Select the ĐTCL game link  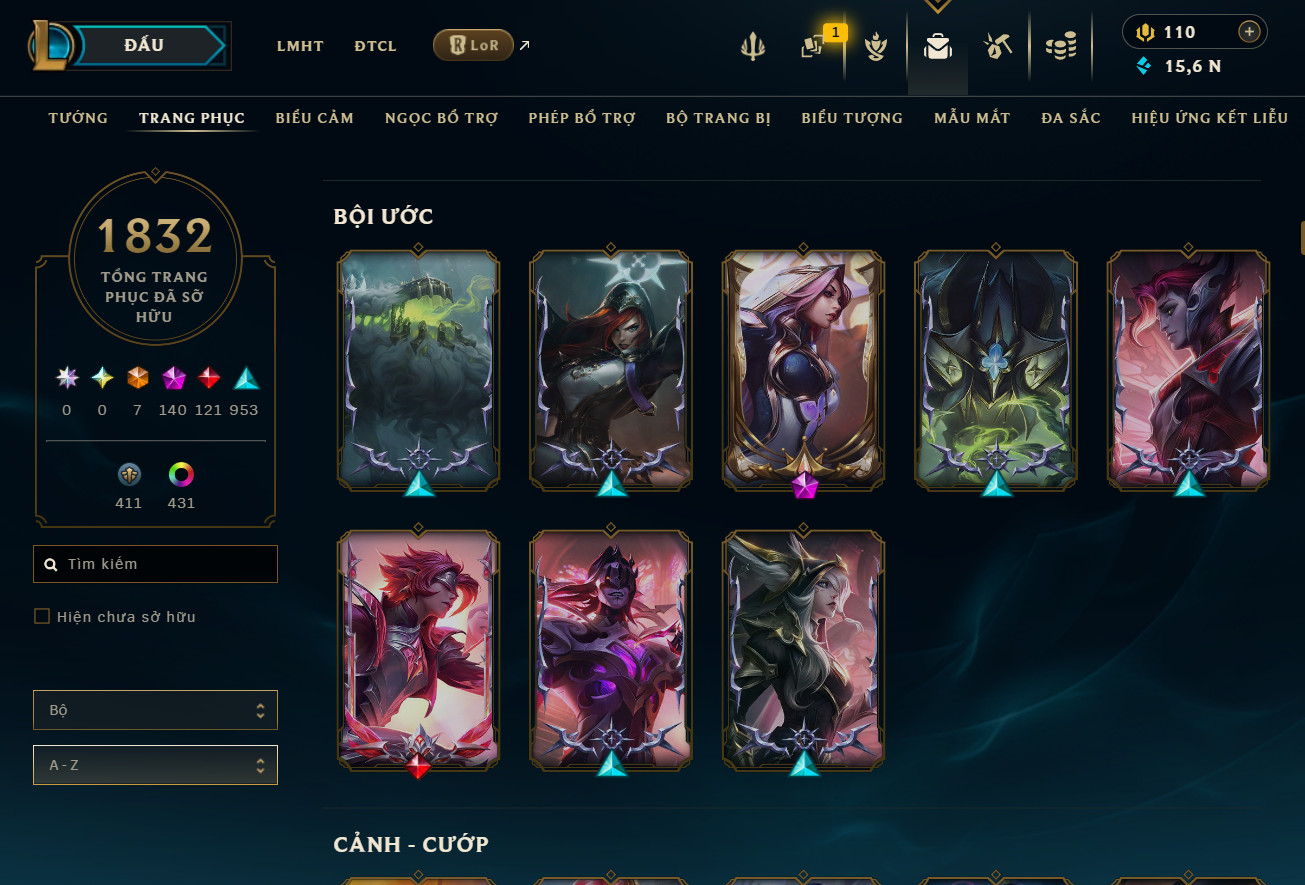coord(375,46)
